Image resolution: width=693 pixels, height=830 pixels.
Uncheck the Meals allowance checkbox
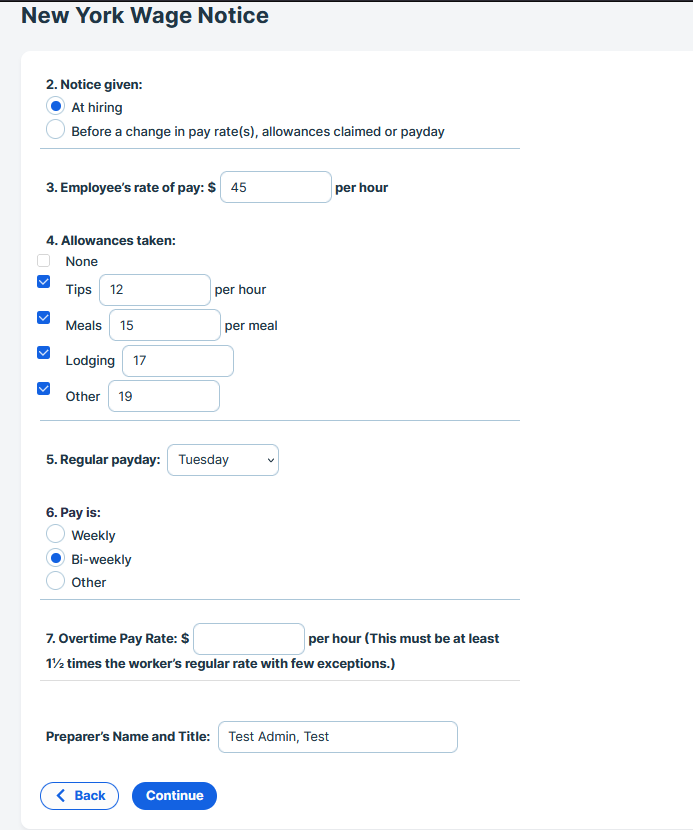(43, 318)
